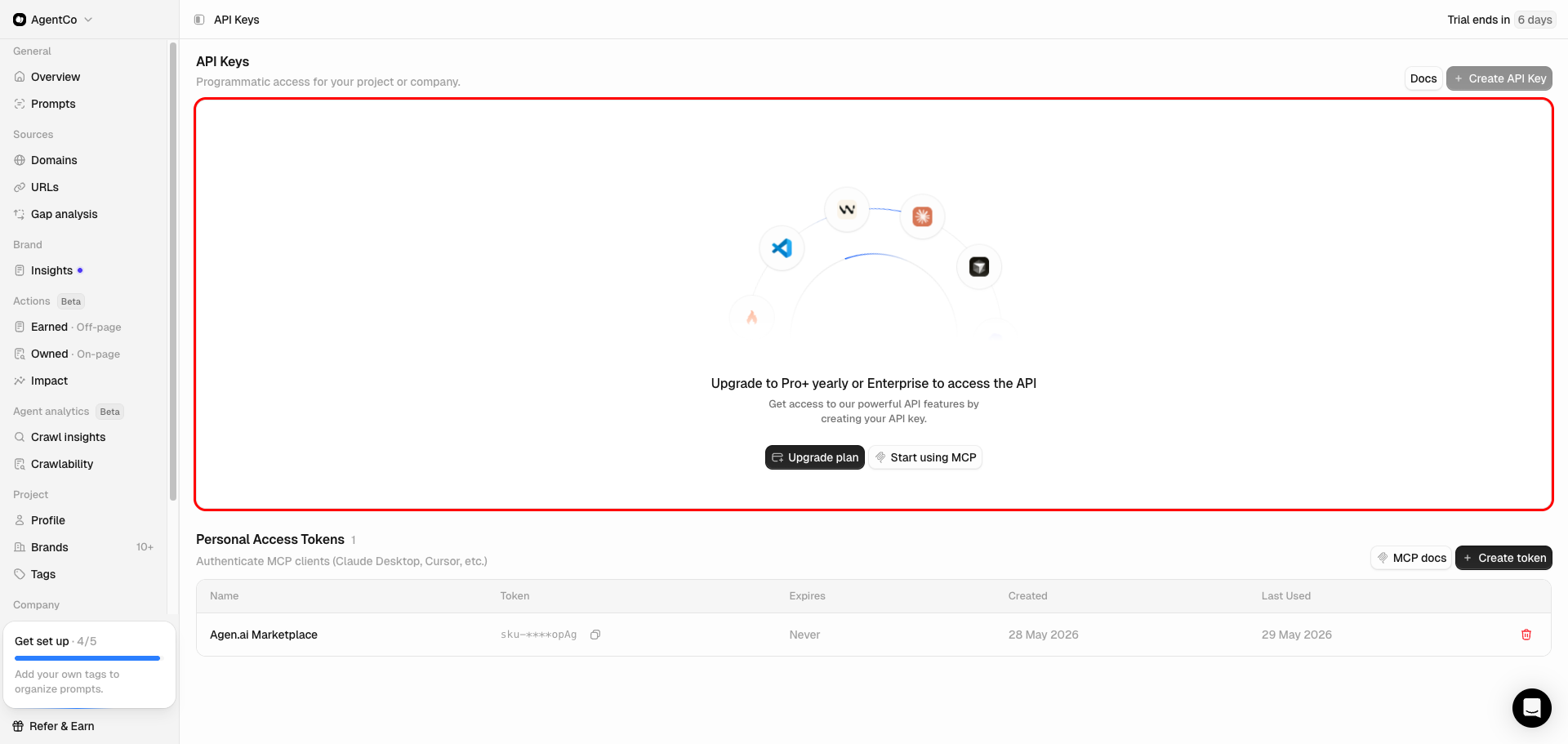This screenshot has width=1568, height=744.
Task: Click the sidebar scrollbar
Action: 172,271
